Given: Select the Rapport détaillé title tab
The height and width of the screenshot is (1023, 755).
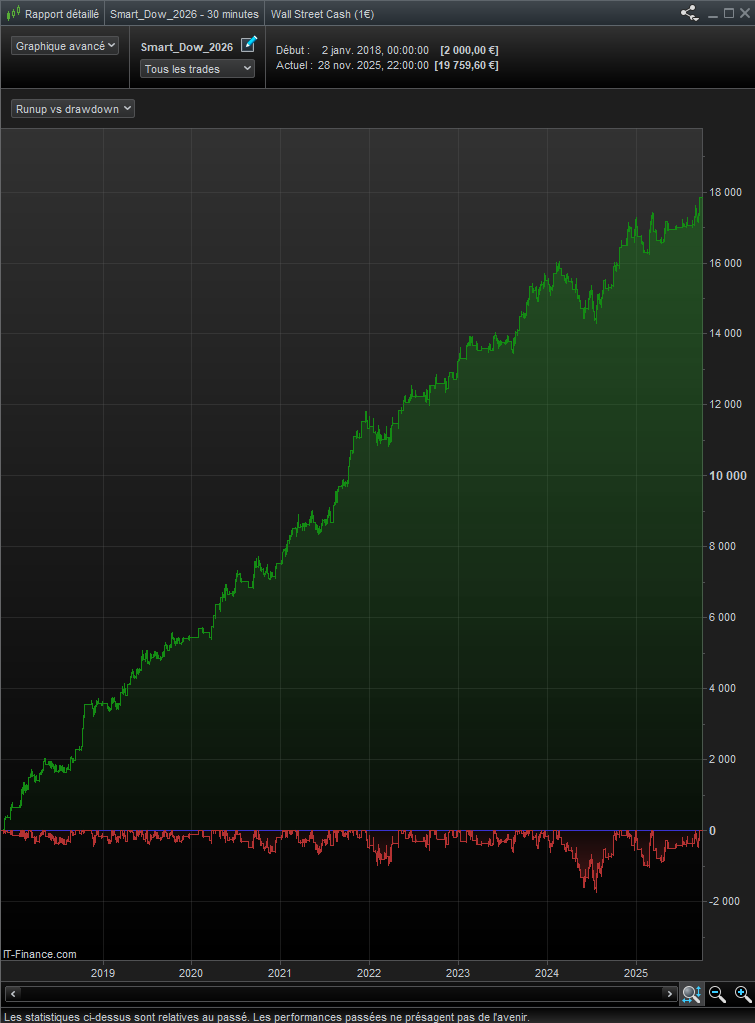Looking at the screenshot, I should click(61, 14).
